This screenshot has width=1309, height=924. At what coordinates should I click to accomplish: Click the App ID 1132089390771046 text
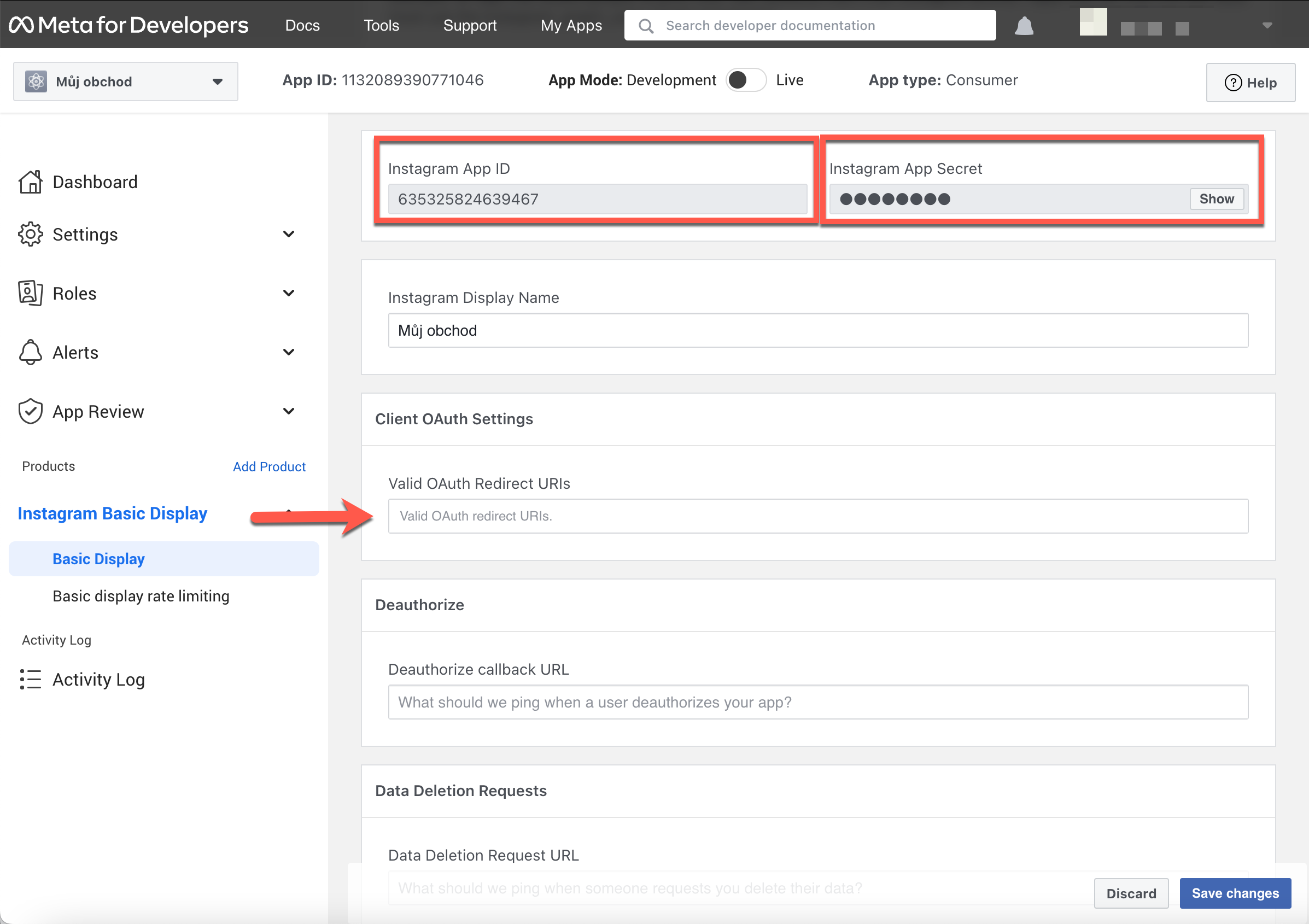tap(383, 80)
